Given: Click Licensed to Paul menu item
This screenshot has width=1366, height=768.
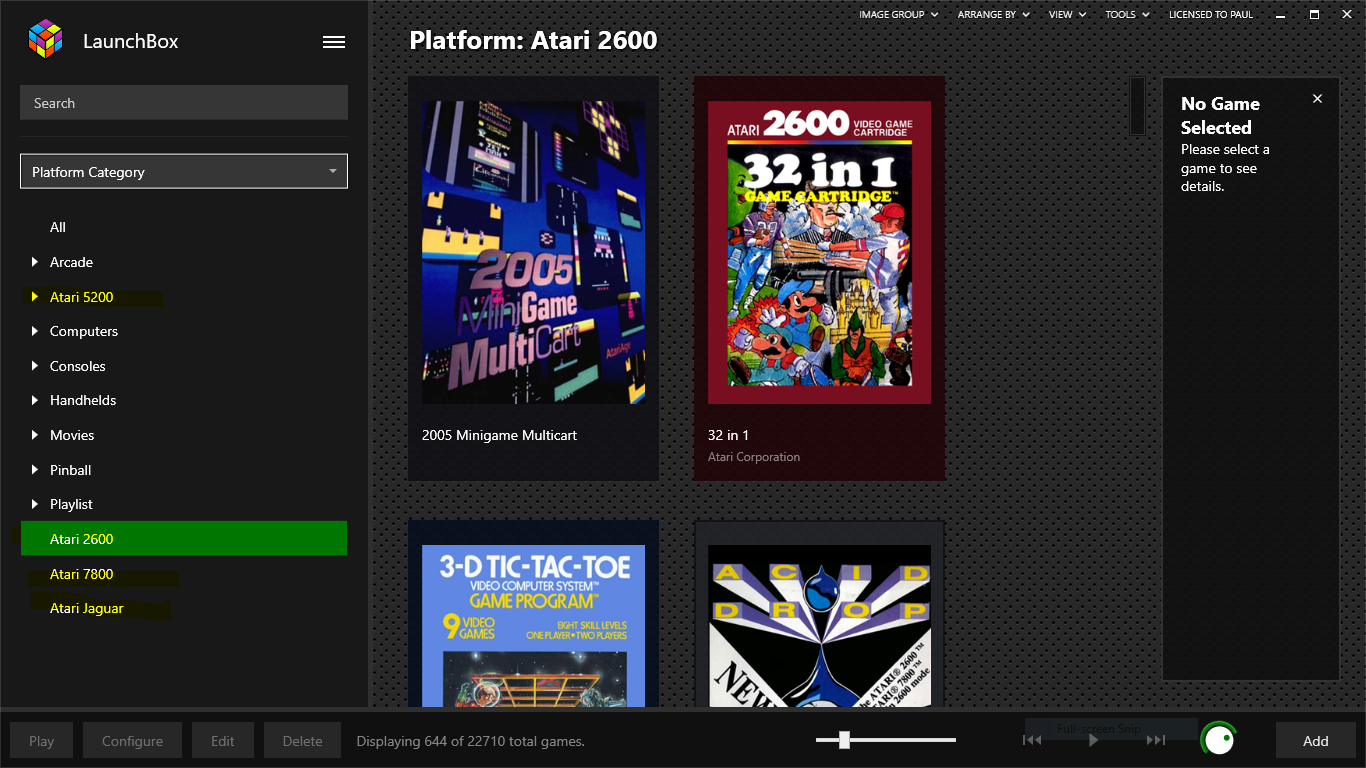Looking at the screenshot, I should [1210, 14].
